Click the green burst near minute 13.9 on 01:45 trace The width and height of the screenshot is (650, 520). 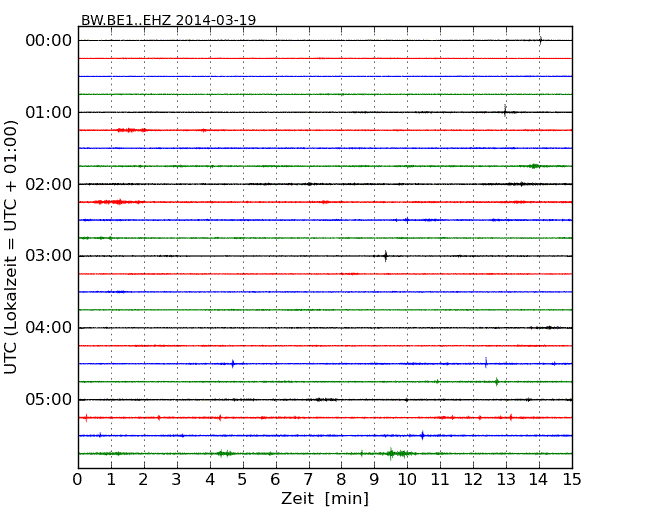pos(534,166)
